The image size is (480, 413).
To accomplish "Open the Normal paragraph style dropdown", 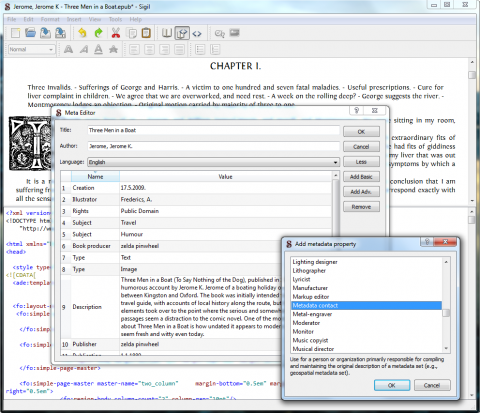I will (32, 49).
